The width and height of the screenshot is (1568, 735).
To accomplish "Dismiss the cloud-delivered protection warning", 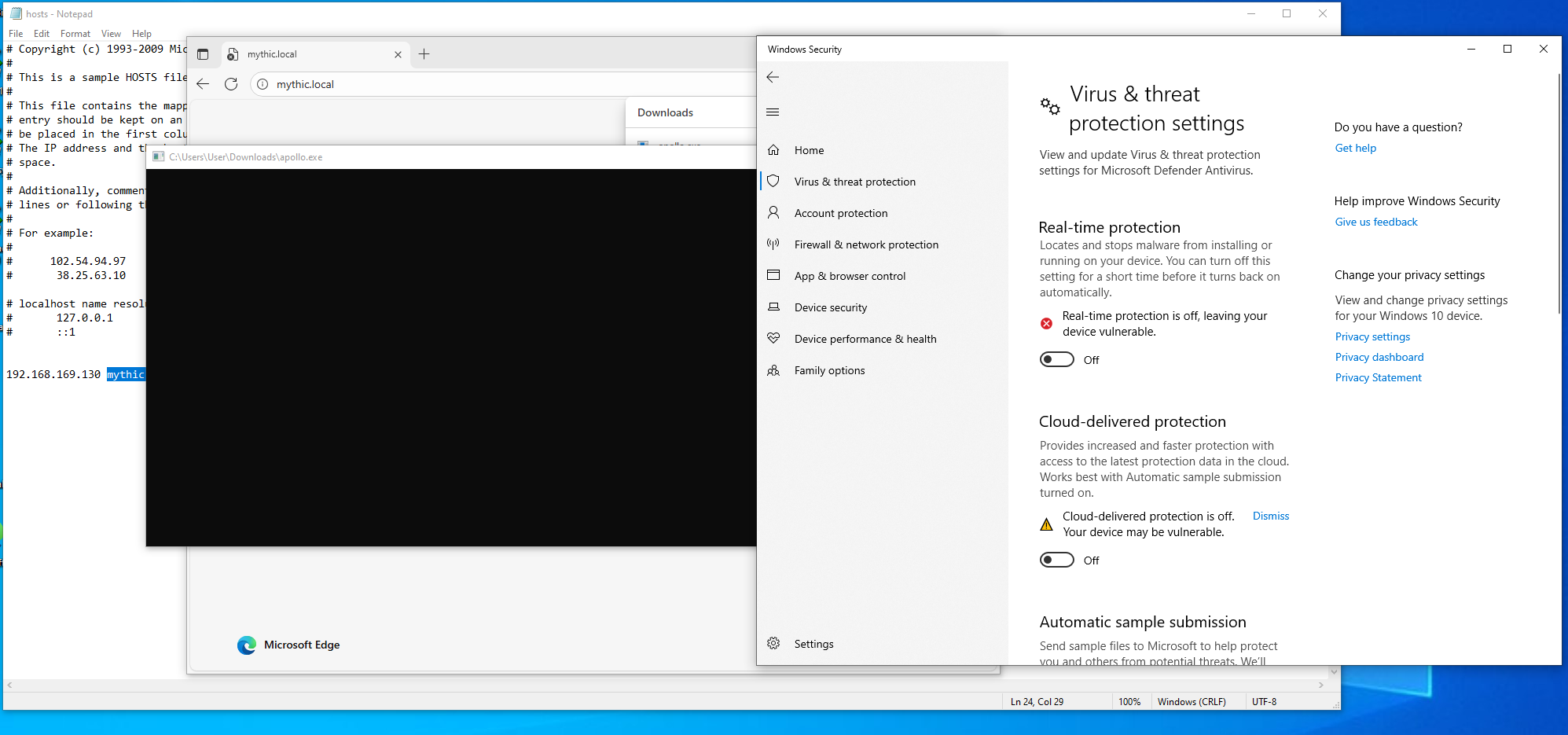I will click(x=1270, y=516).
